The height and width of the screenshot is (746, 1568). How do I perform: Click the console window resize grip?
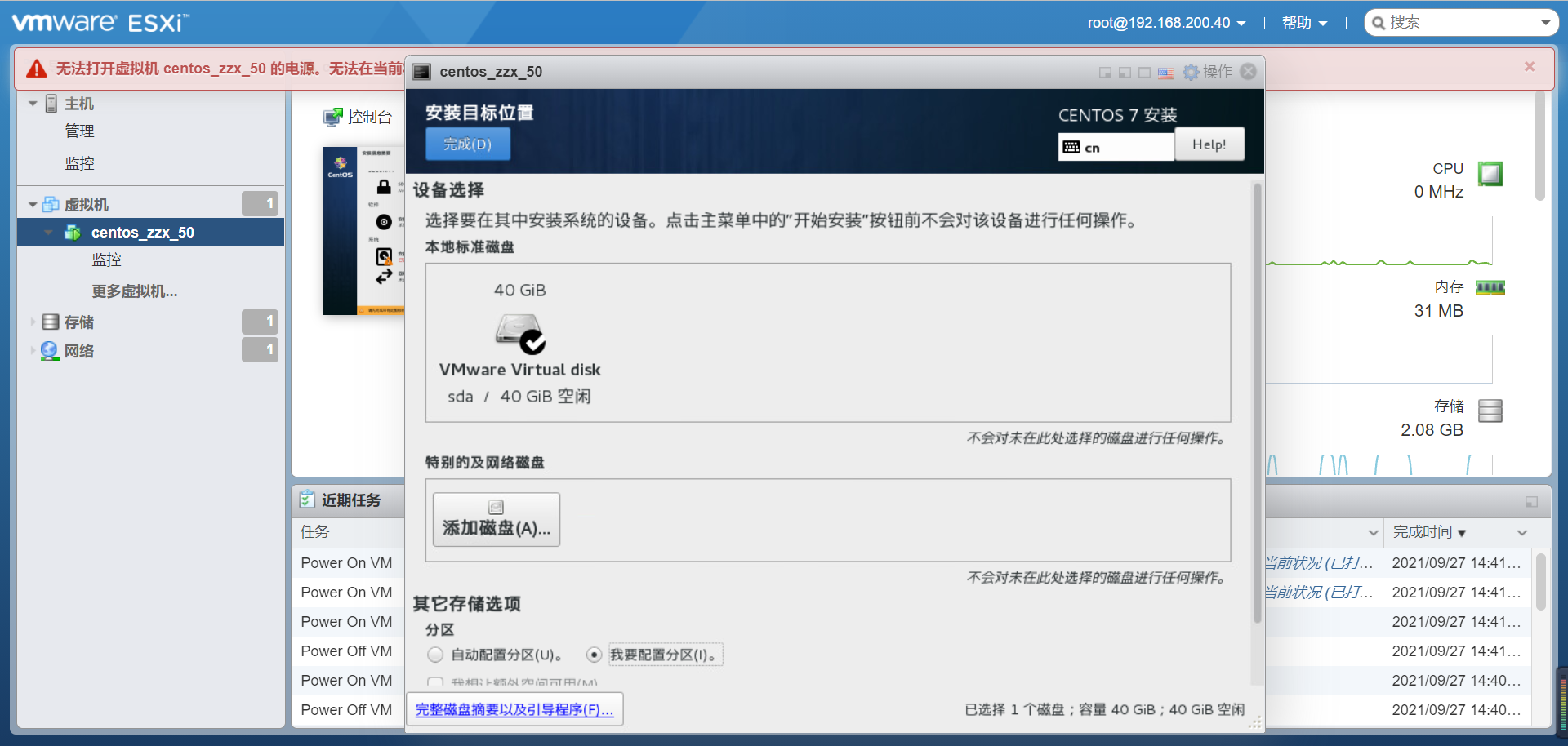pyautogui.click(x=1256, y=722)
